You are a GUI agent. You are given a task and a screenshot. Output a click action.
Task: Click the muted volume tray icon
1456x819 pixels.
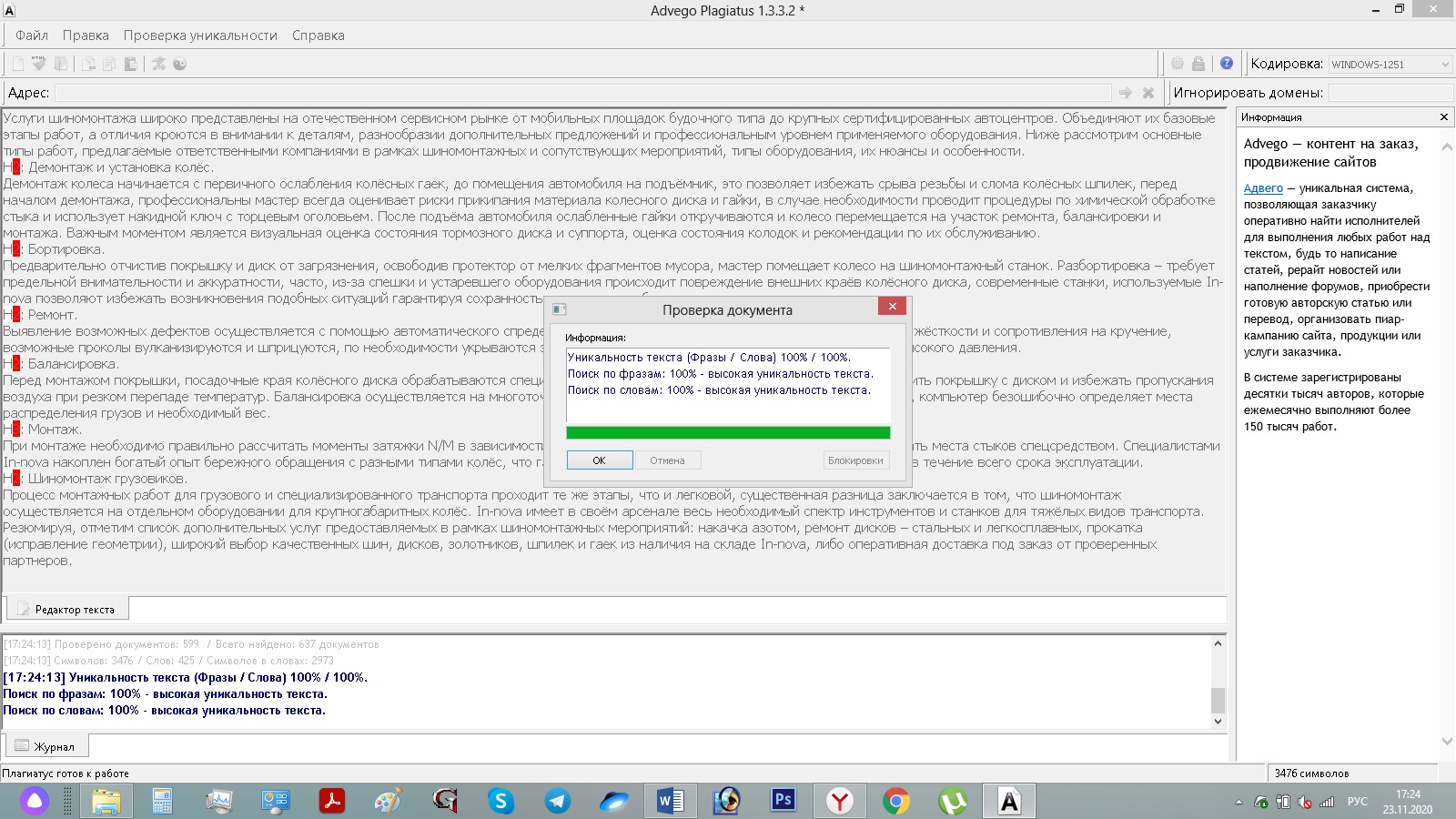[x=1305, y=802]
